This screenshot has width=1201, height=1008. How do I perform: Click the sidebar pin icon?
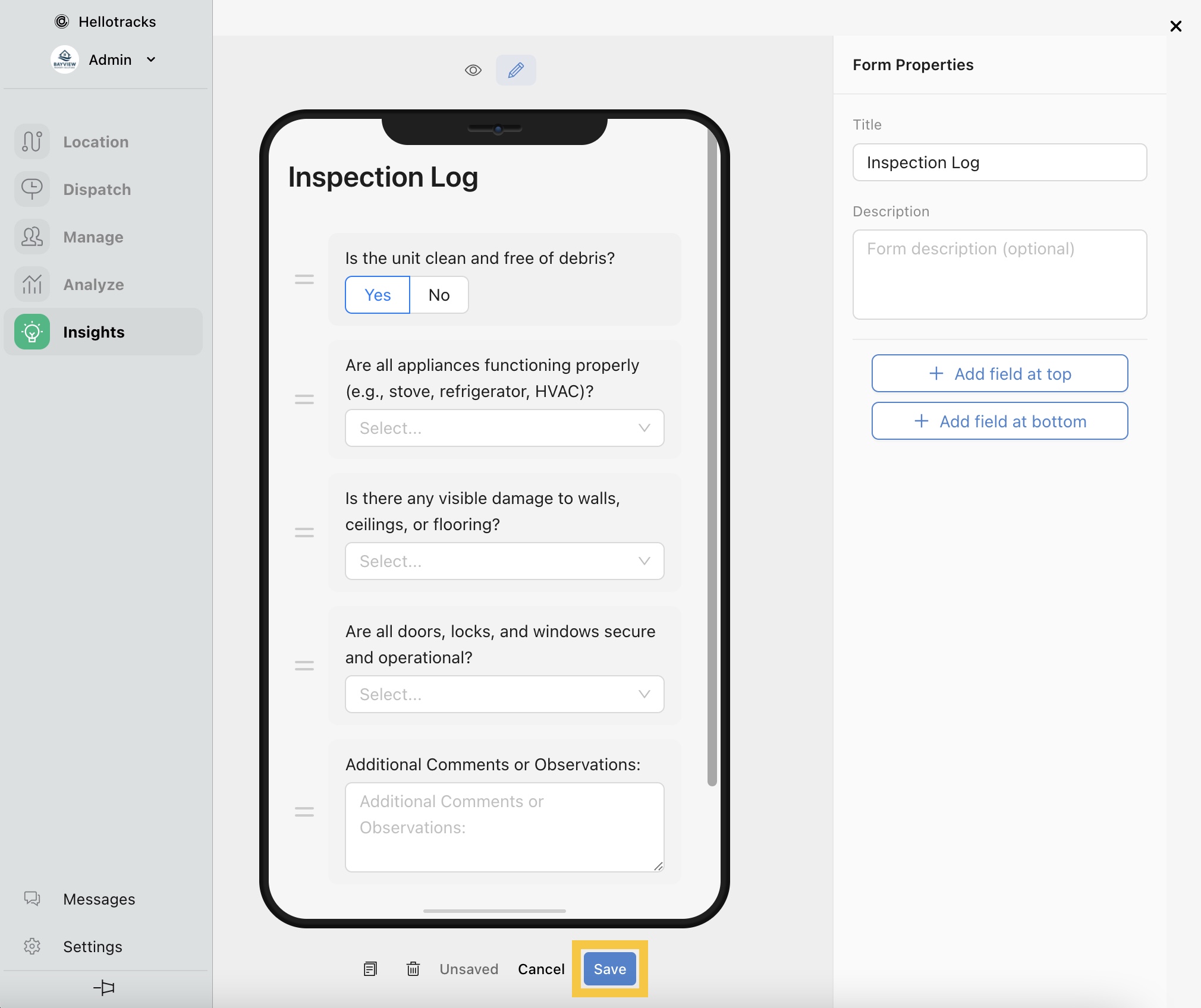[104, 988]
